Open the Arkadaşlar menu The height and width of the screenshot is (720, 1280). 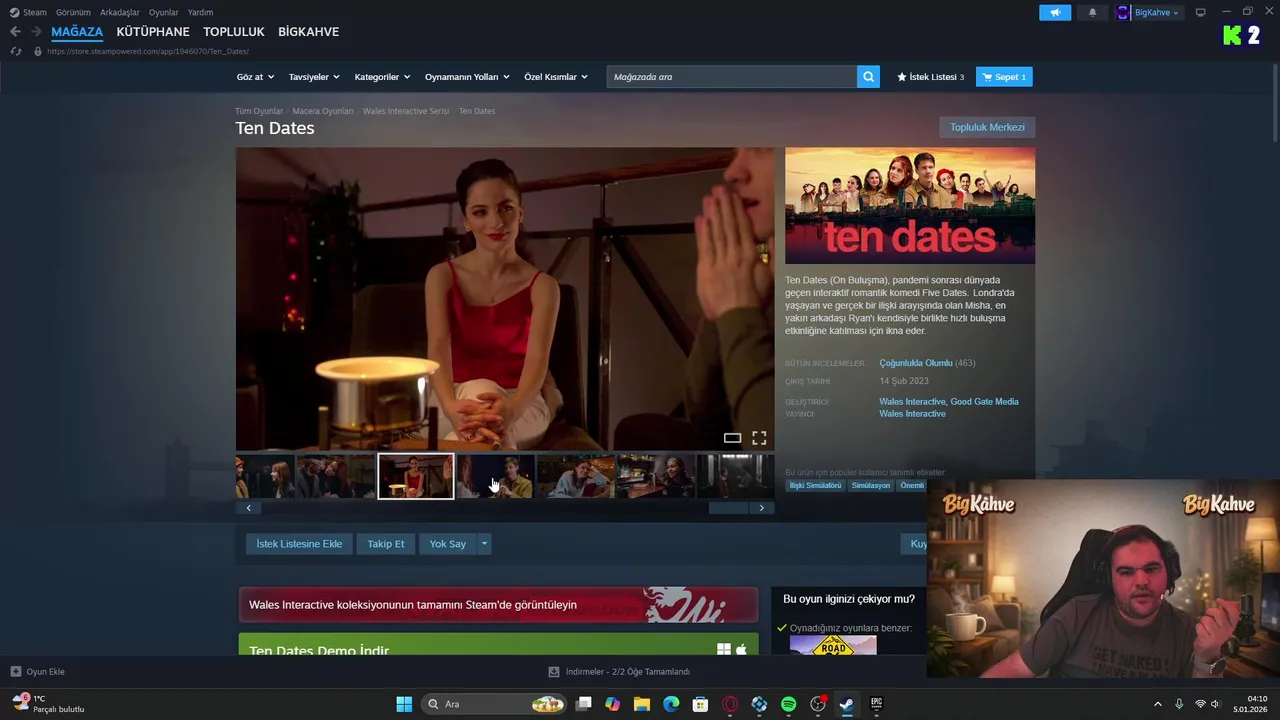(120, 12)
